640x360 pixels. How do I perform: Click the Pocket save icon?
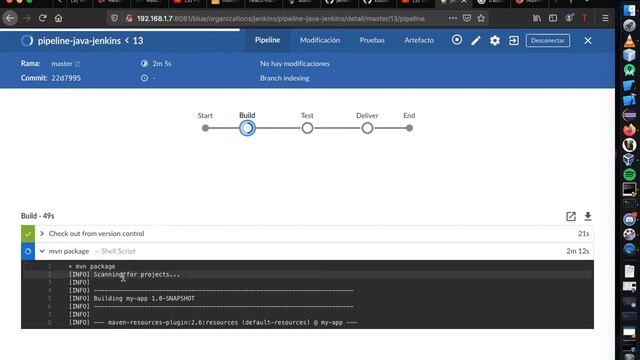coord(467,18)
